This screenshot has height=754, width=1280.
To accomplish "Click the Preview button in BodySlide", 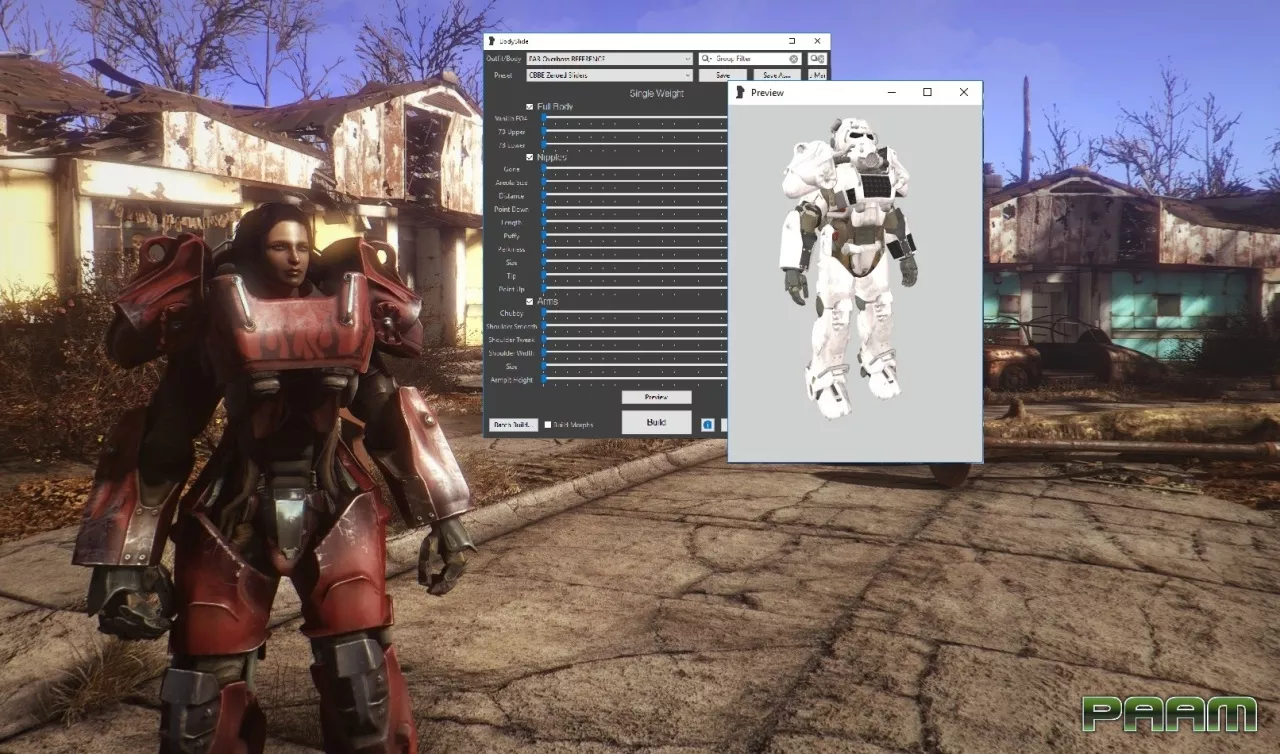I will (656, 397).
